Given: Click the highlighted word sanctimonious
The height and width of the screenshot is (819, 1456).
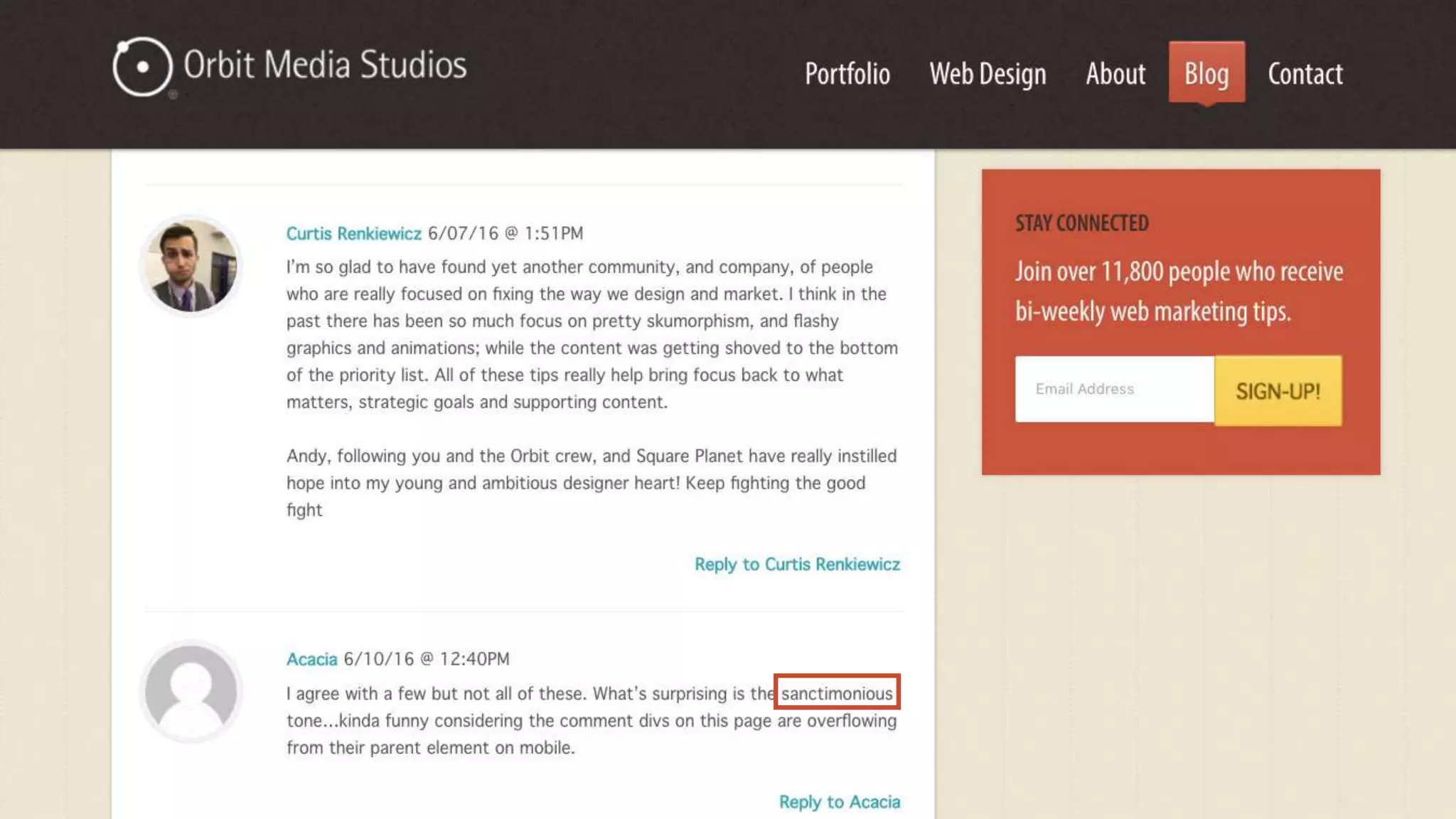Looking at the screenshot, I should [837, 692].
